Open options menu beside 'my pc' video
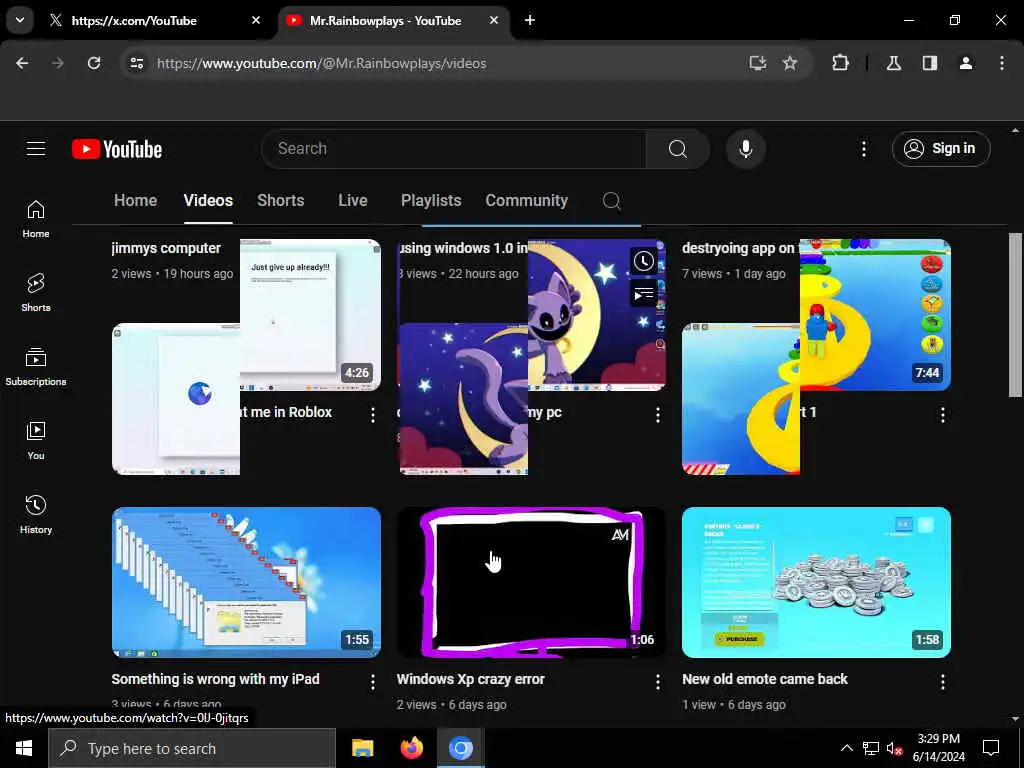1024x768 pixels. 658,415
